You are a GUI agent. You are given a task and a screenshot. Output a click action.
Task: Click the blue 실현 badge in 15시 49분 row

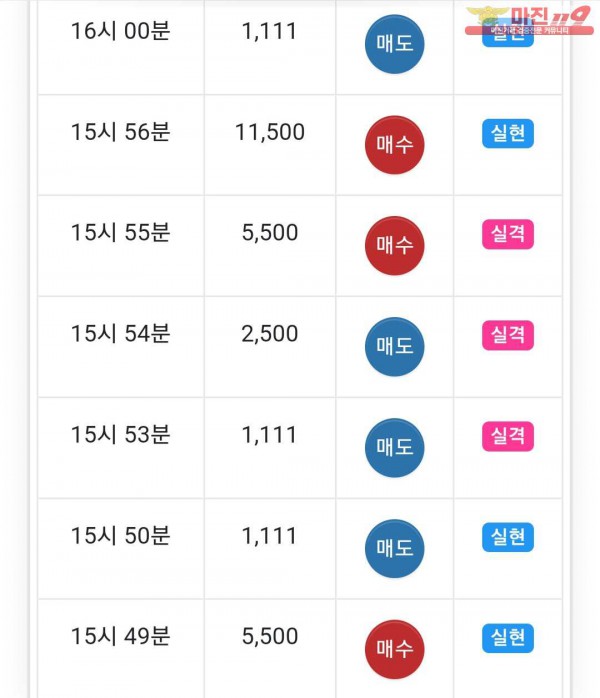pyautogui.click(x=508, y=638)
